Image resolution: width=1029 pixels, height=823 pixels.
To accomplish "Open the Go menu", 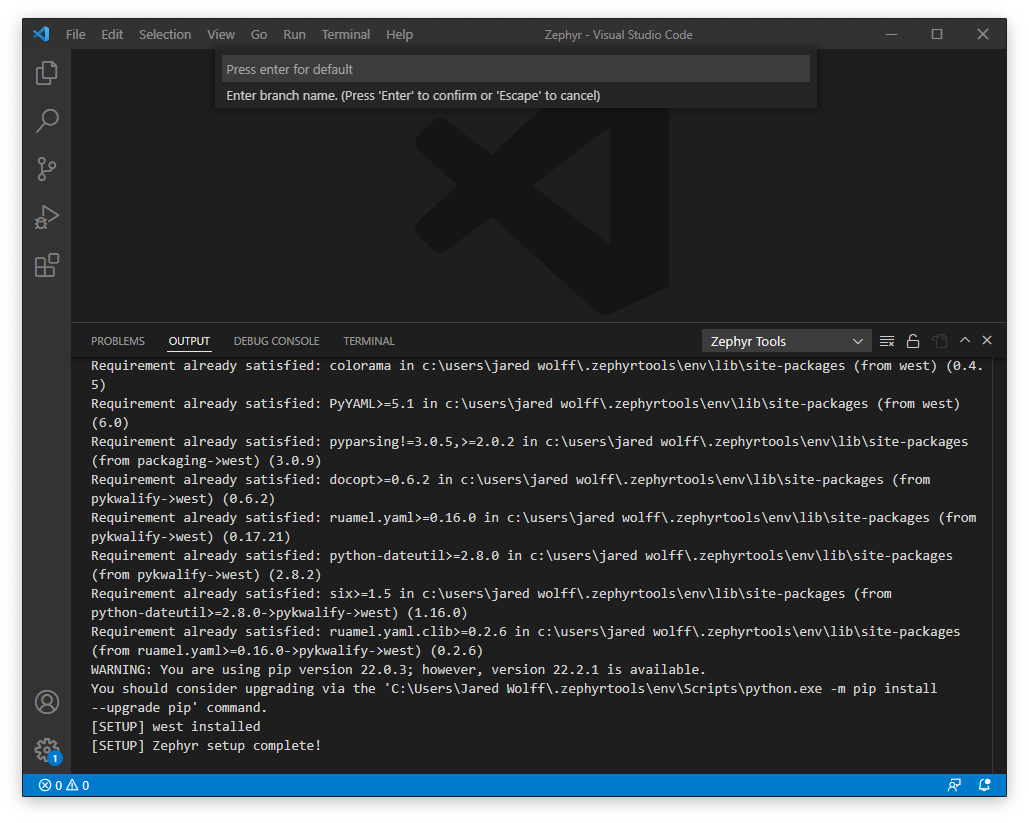I will [x=259, y=35].
